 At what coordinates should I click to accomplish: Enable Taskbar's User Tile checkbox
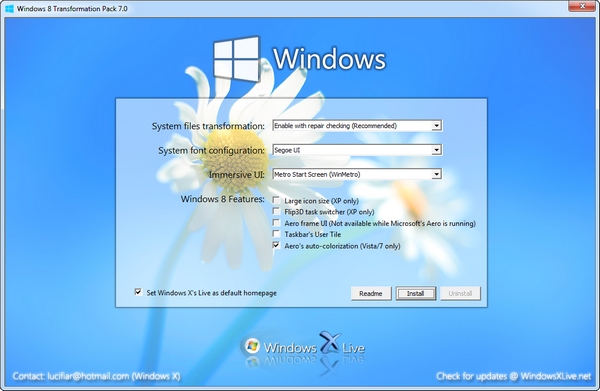point(276,234)
